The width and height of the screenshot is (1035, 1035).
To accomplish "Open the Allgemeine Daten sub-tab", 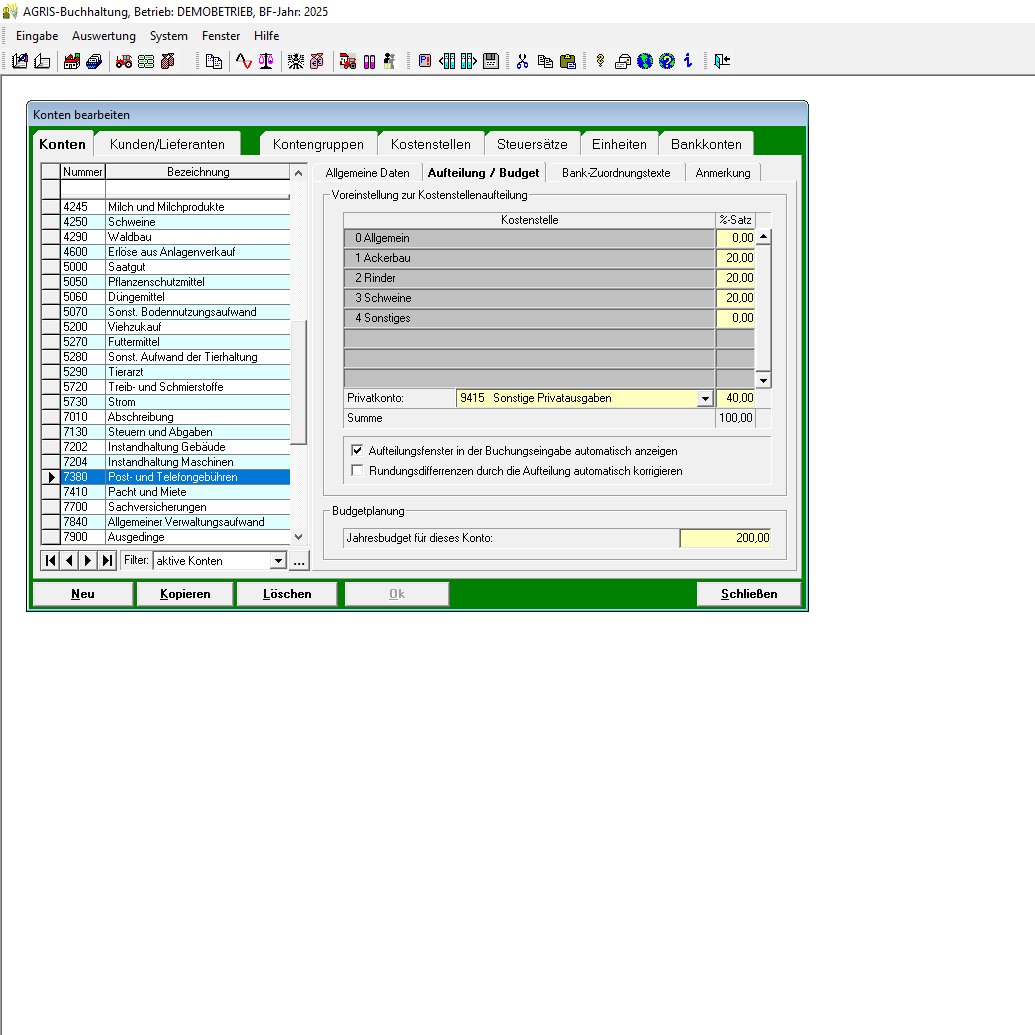I will point(367,173).
